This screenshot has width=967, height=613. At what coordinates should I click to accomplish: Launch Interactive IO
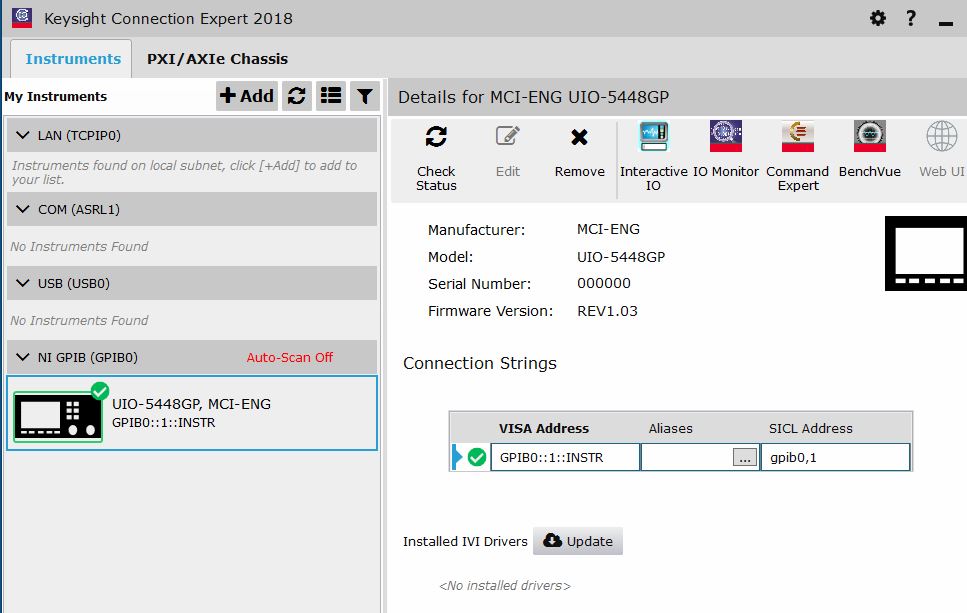pos(653,157)
